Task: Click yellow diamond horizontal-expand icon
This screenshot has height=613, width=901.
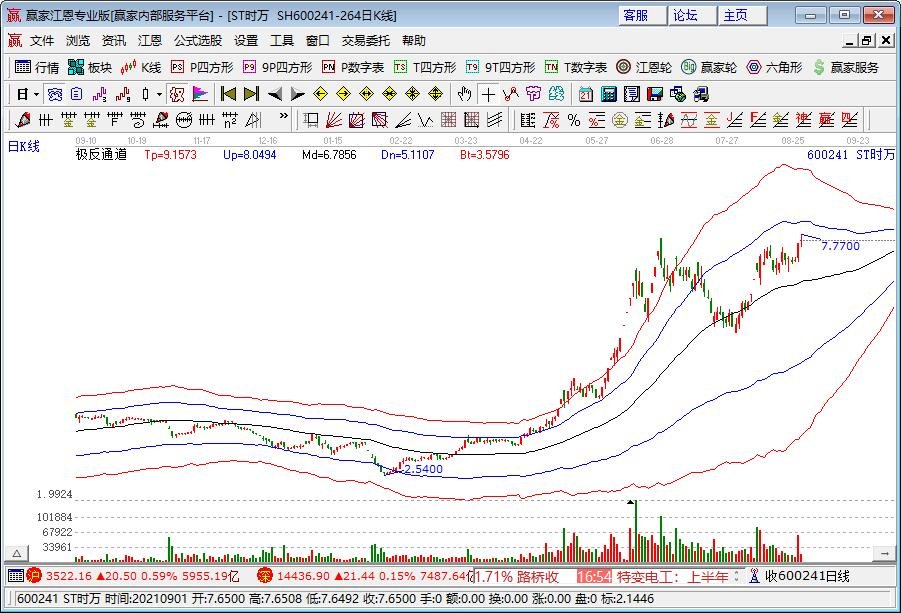Action: click(x=367, y=94)
